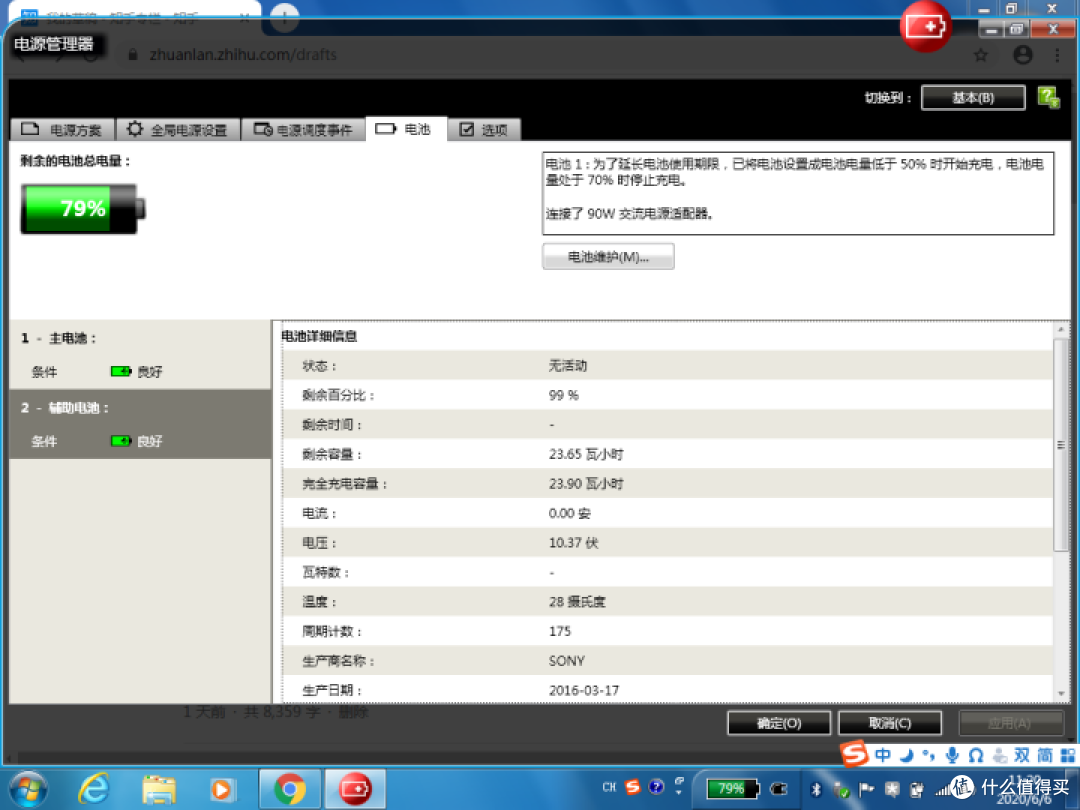Screen dimensions: 1080x810
Task: Click the safely remove hardware tray icon
Action: [841, 789]
